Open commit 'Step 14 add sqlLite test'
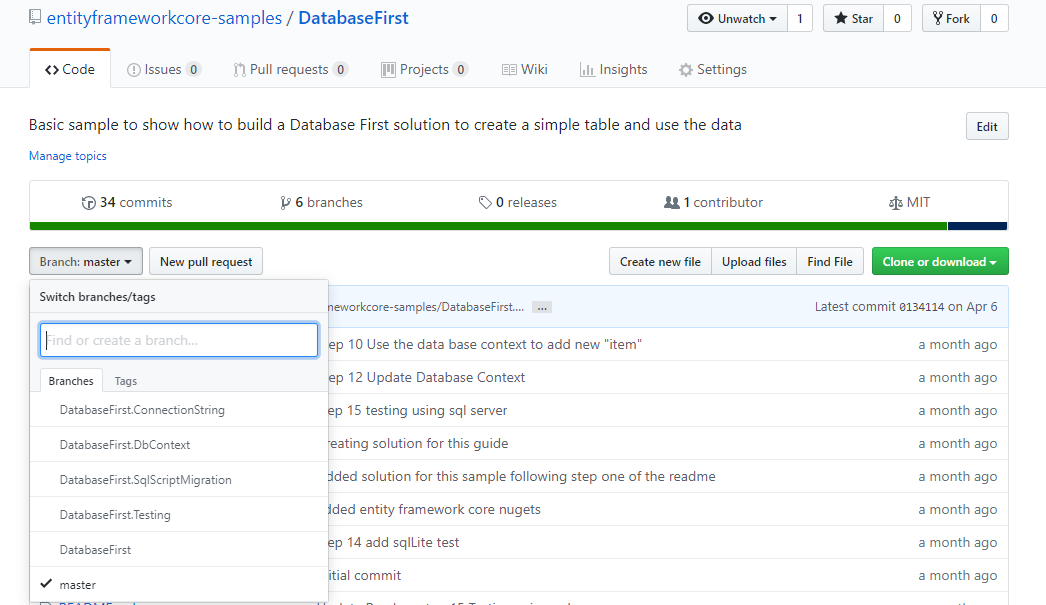Screen dimensions: 1046x605 [x=394, y=542]
